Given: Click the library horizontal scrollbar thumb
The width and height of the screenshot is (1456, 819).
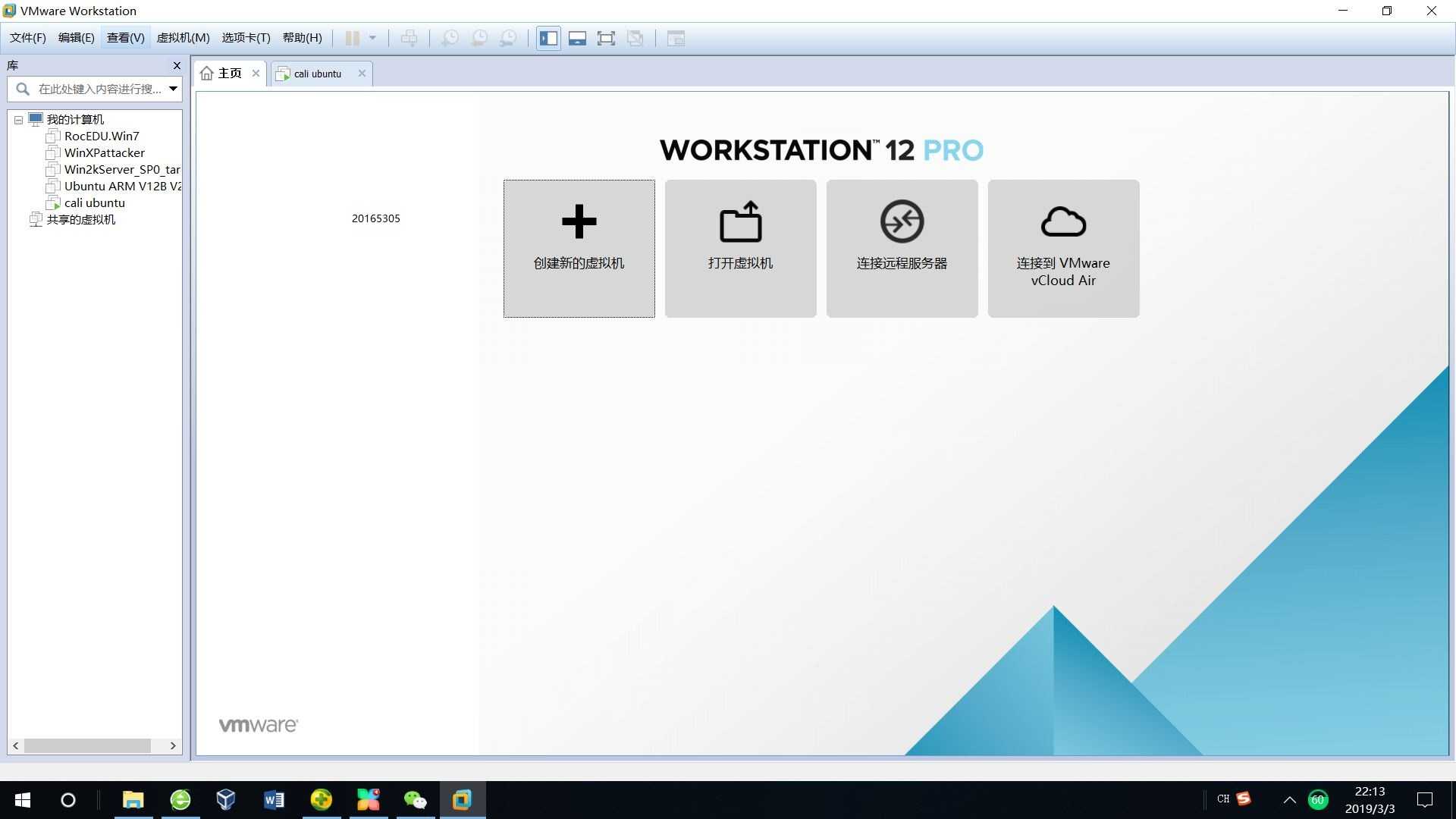Looking at the screenshot, I should 87,746.
